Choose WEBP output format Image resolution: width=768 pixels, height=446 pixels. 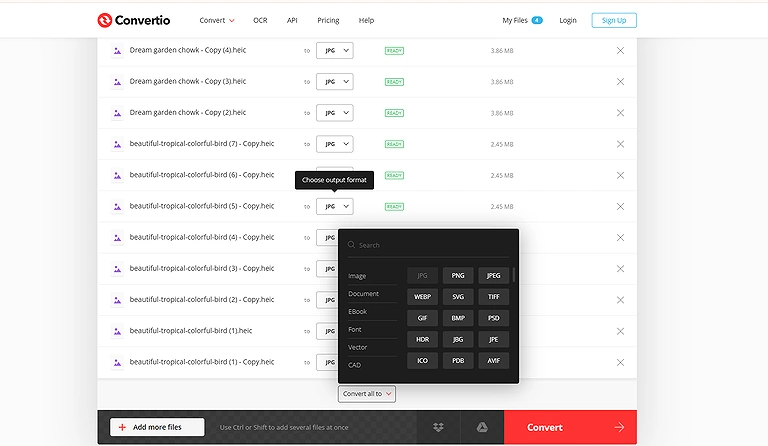pos(422,297)
